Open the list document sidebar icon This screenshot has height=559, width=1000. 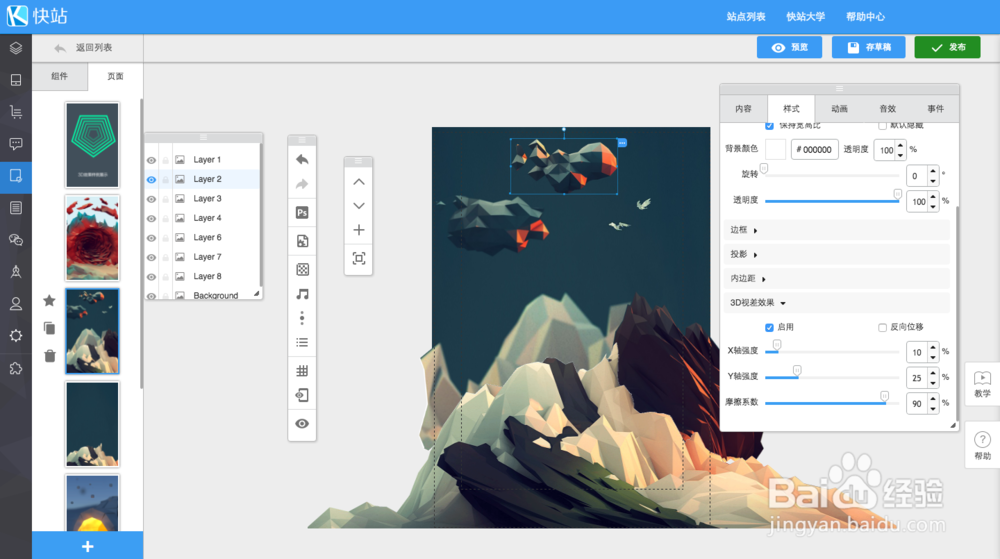tap(16, 208)
